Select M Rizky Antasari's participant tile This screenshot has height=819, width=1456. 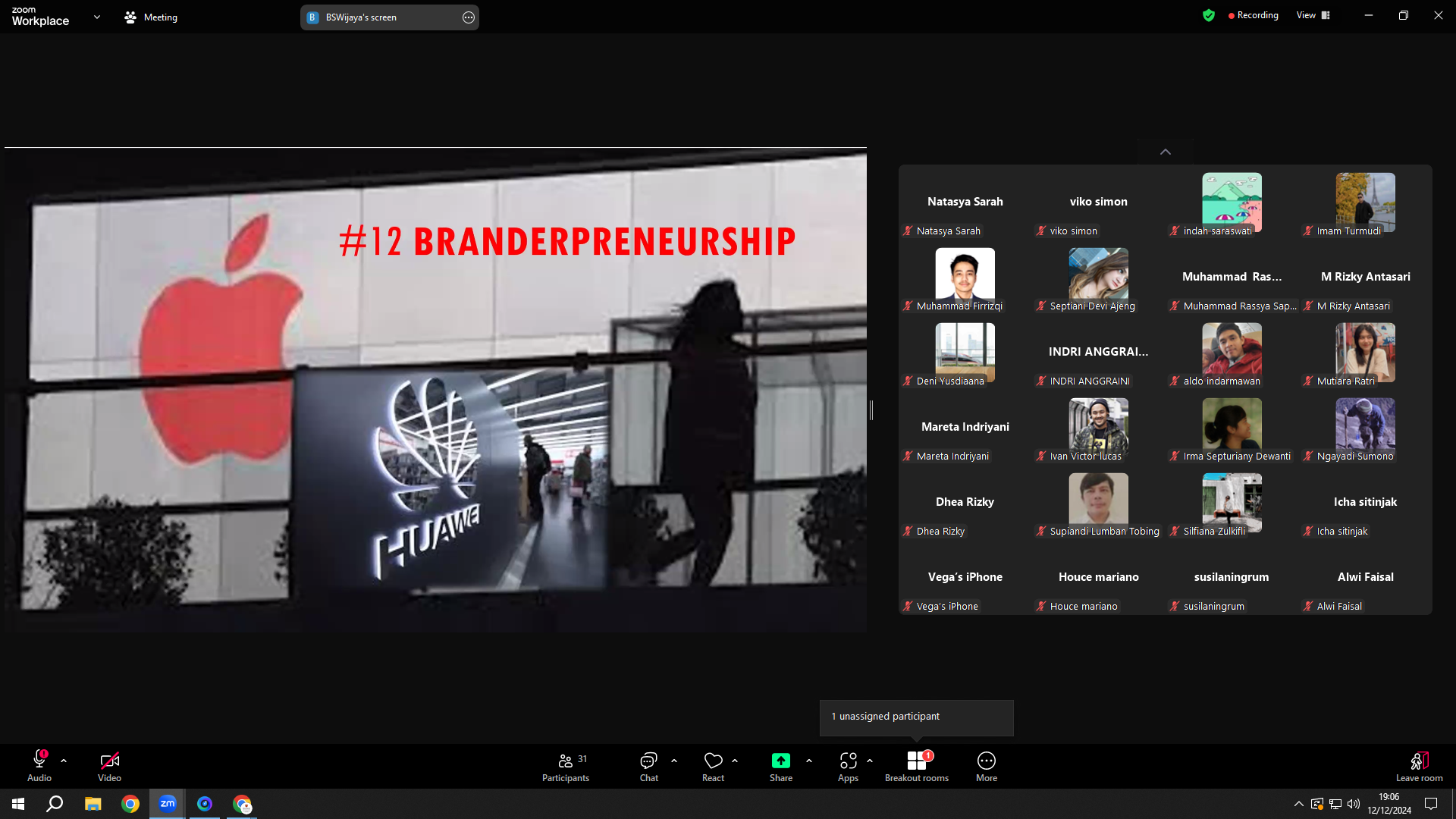tap(1366, 277)
